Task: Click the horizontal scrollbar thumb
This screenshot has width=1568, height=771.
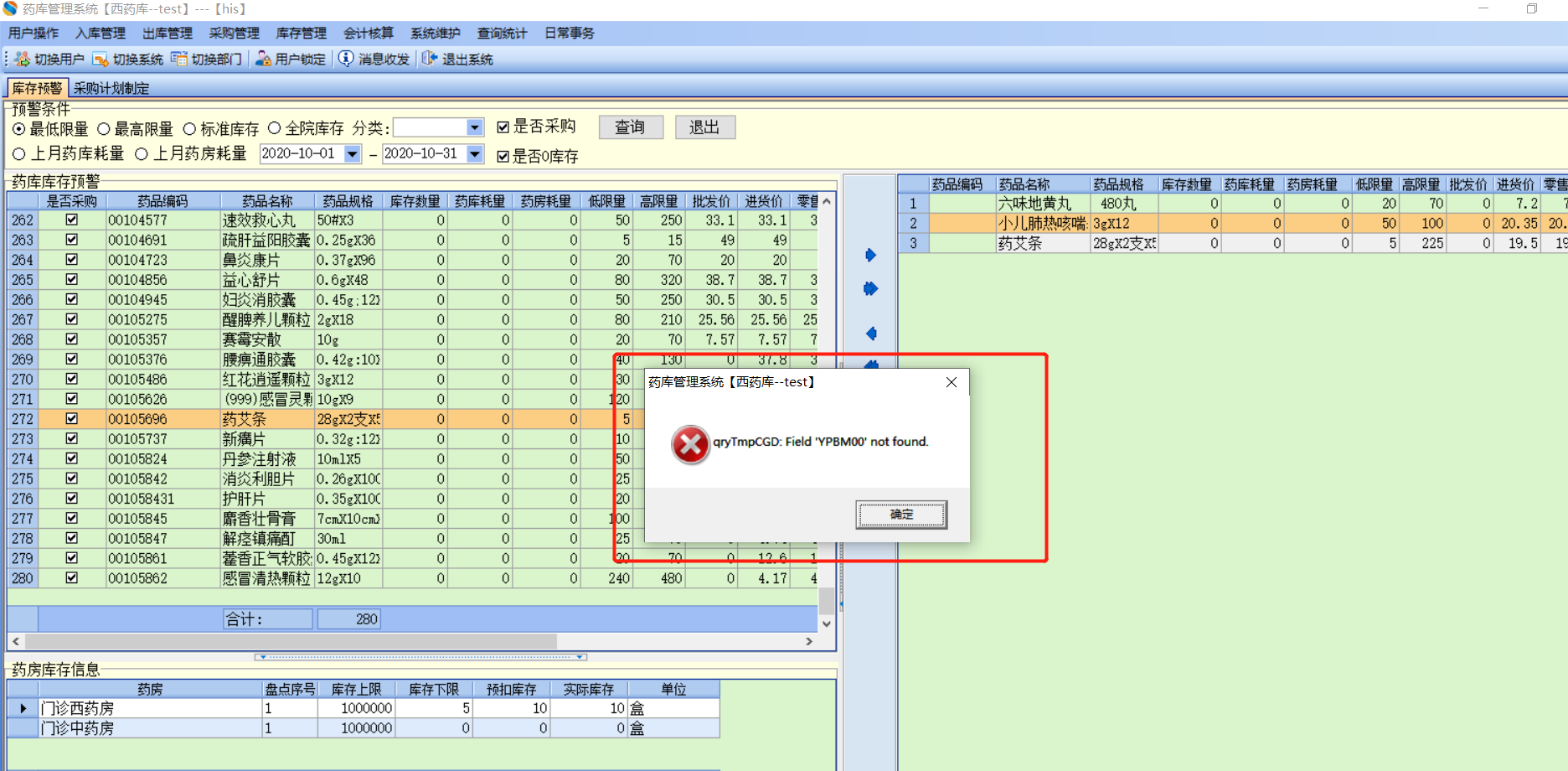Action: pyautogui.click(x=291, y=641)
